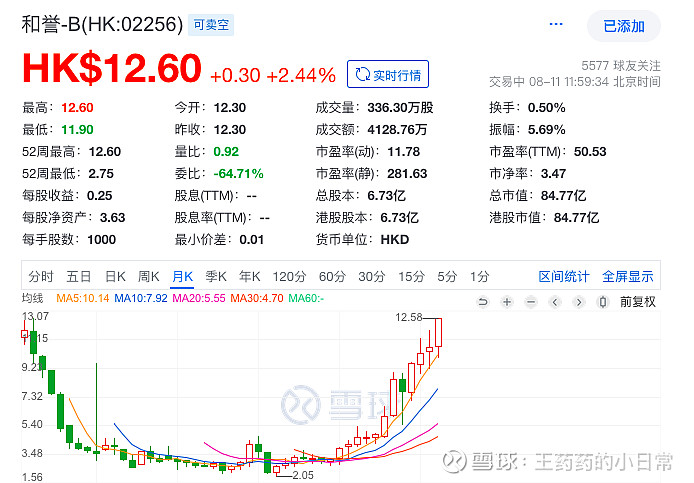Switch to the 30分 chart tab
This screenshot has height=483, width=694.
point(371,277)
